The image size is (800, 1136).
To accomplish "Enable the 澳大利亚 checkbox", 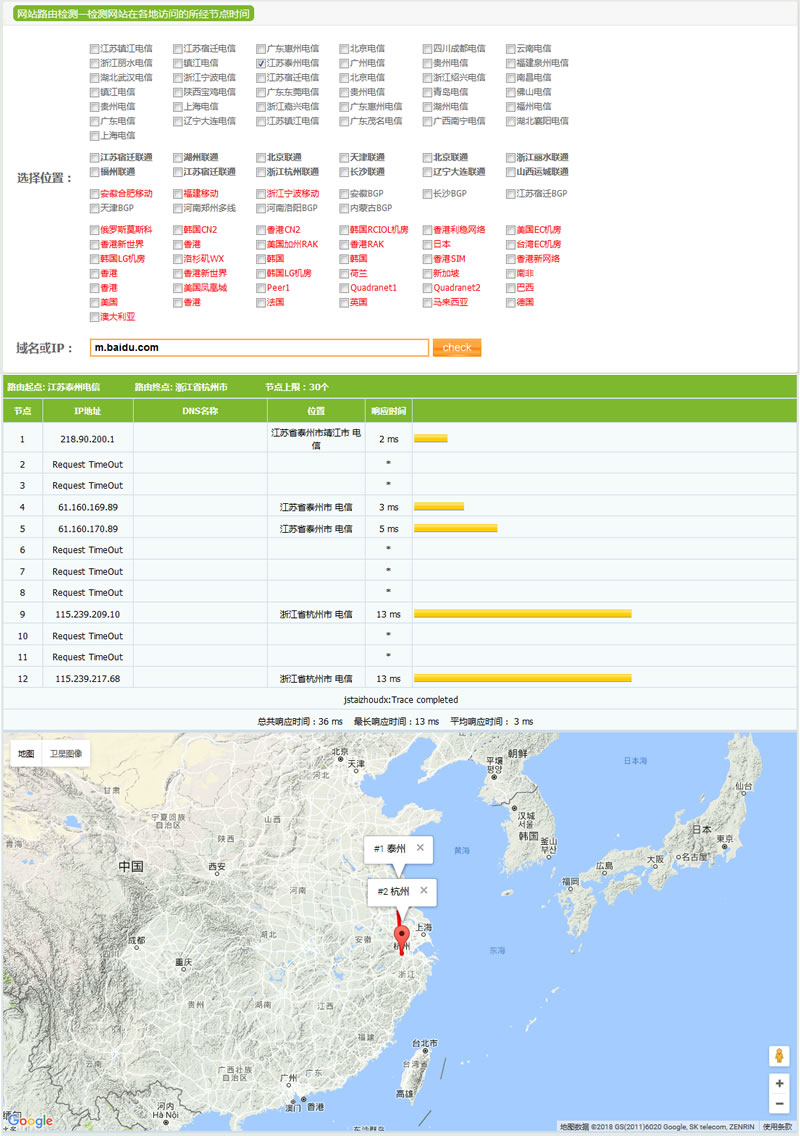I will click(x=93, y=319).
